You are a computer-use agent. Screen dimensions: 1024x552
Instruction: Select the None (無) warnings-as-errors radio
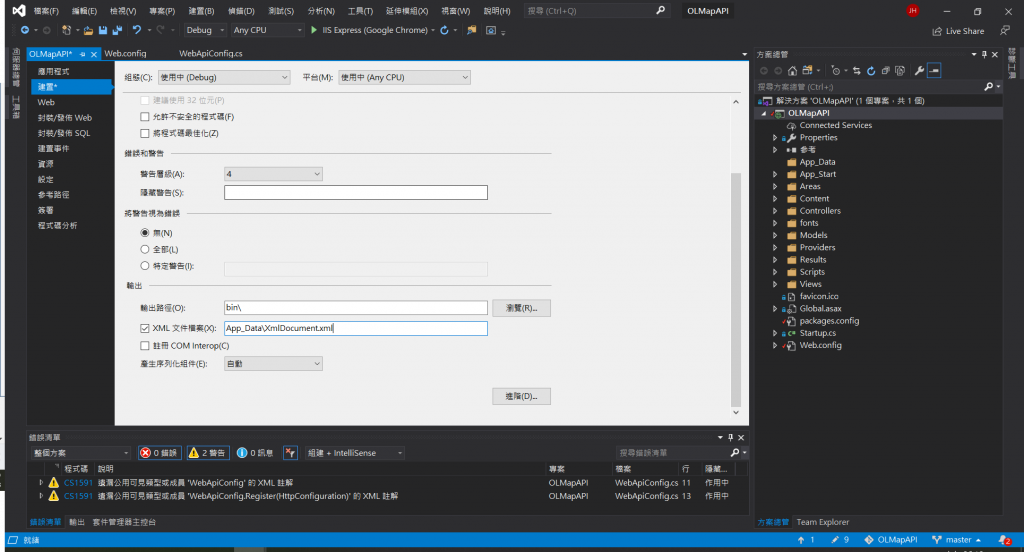click(145, 233)
